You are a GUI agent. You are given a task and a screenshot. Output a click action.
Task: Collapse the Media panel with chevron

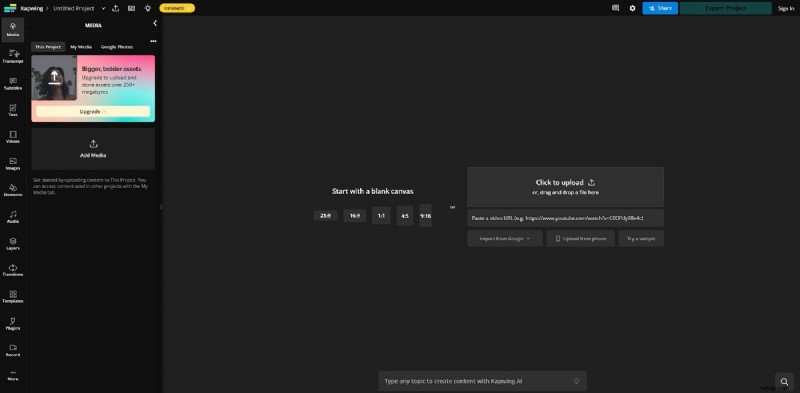155,23
